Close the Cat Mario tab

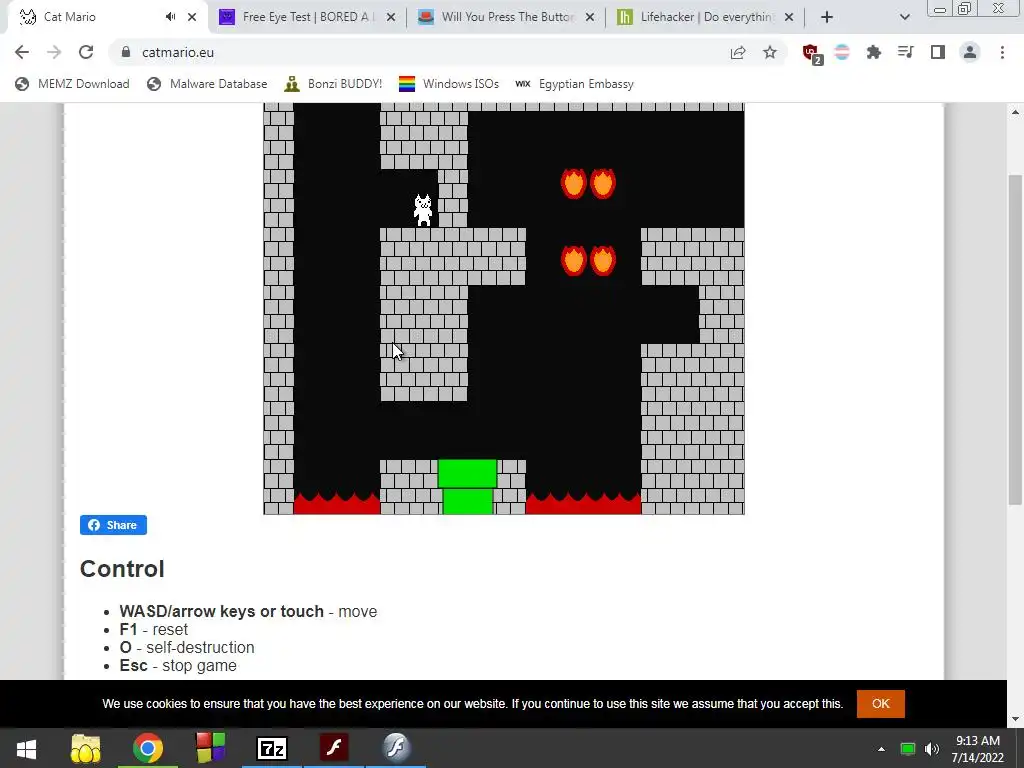pos(192,17)
